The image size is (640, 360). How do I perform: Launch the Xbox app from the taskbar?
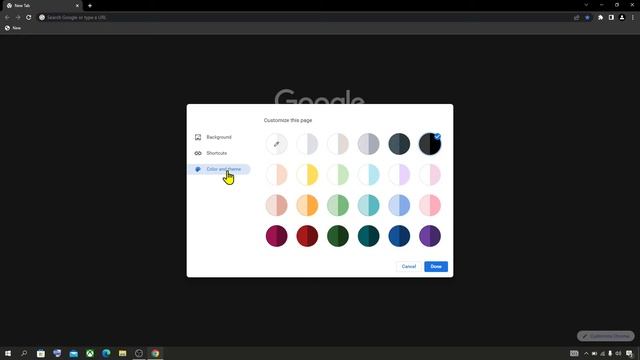click(x=90, y=353)
